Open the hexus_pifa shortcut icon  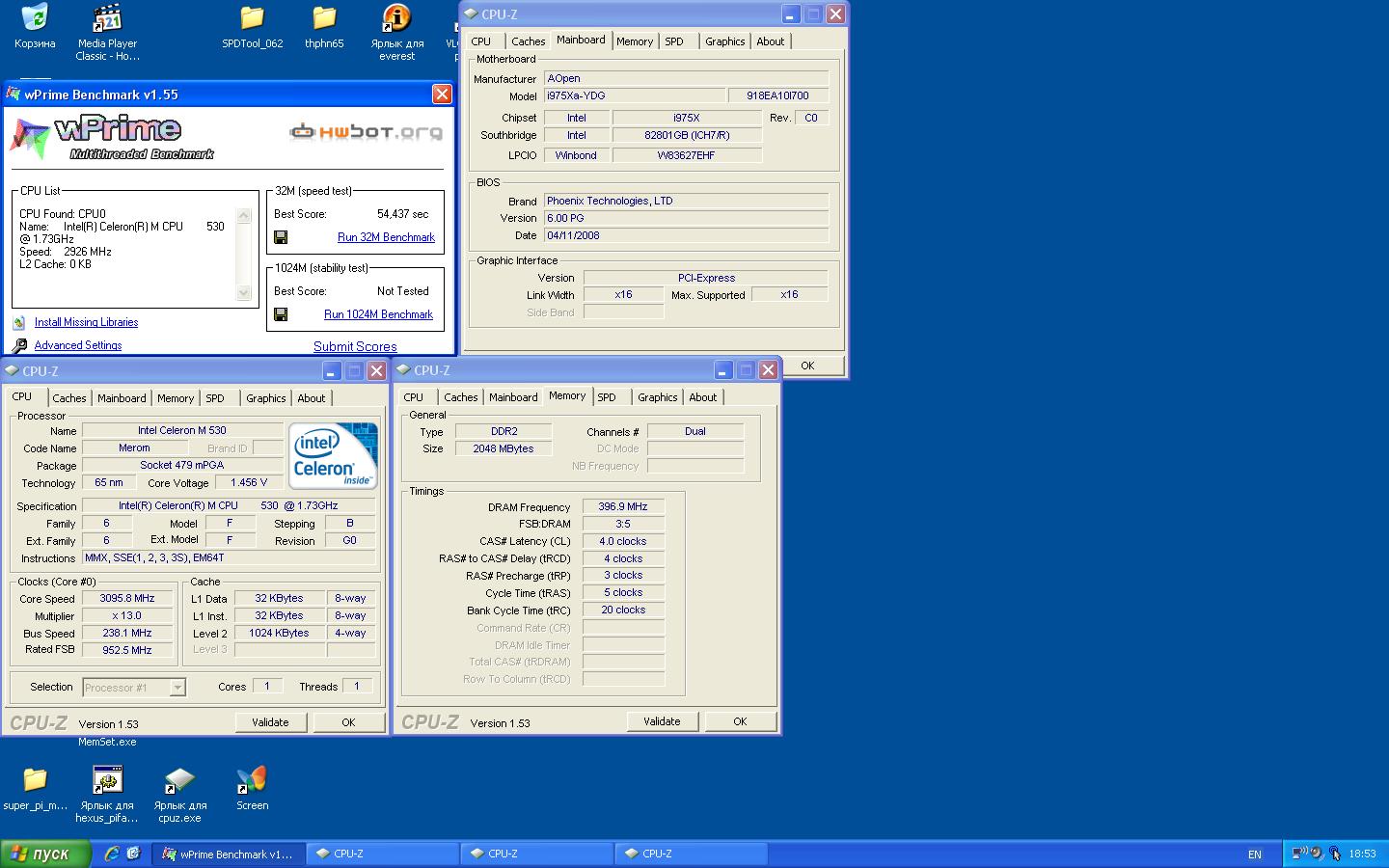(107, 779)
